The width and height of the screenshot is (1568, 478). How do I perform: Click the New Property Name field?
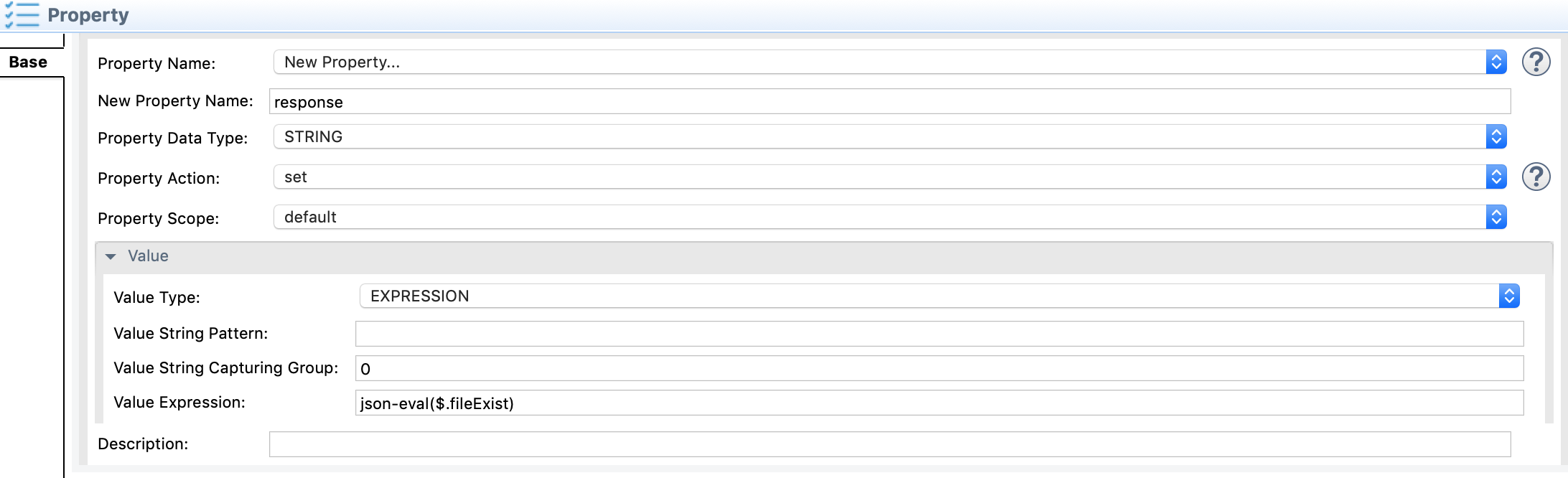(890, 102)
